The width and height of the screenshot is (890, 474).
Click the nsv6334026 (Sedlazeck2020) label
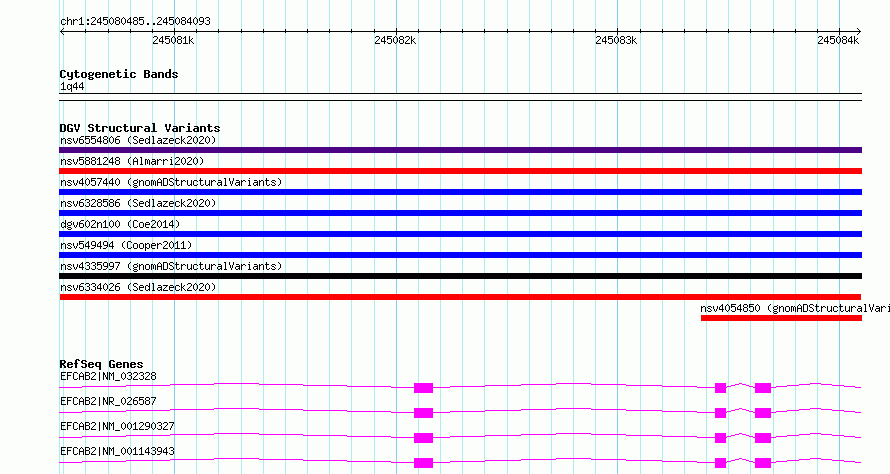tap(138, 287)
